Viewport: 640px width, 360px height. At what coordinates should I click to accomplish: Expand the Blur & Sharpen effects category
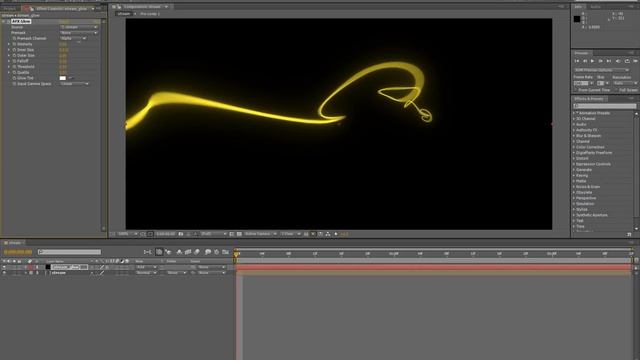[574, 136]
